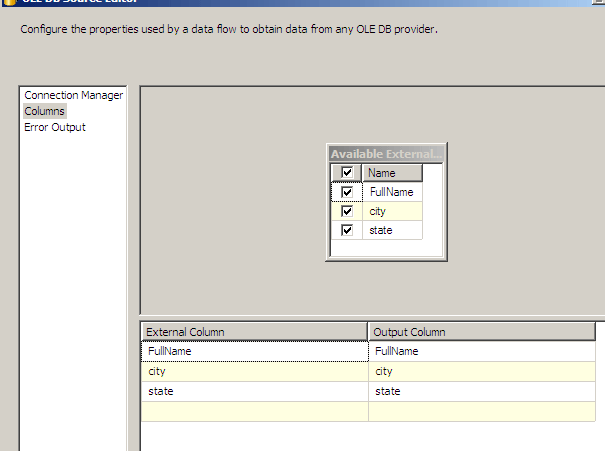Select FullName in the available columns list
Viewport: 605px width, 451px height.
tap(392, 192)
